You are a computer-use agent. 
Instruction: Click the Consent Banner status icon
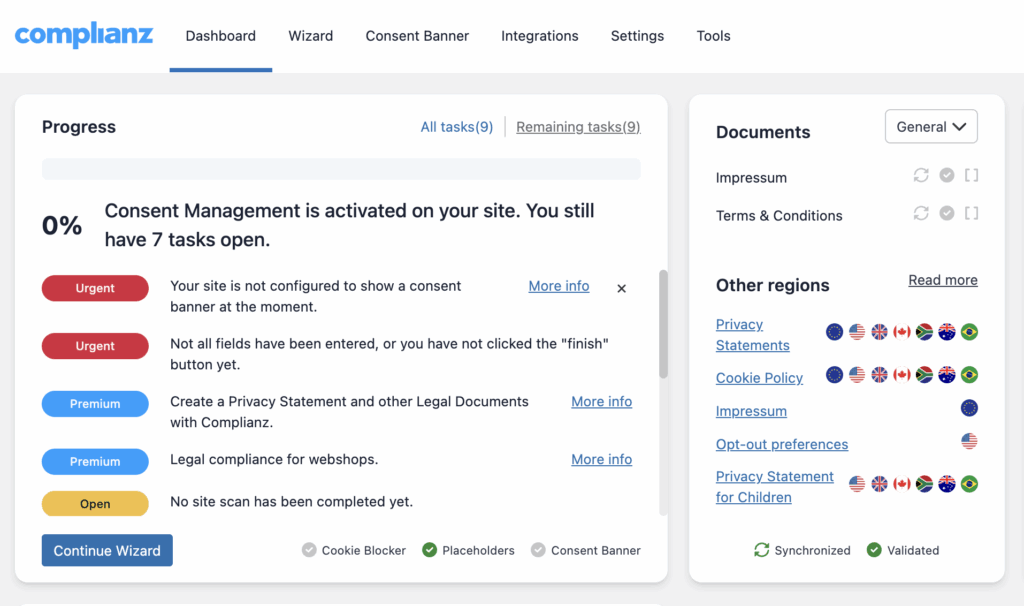pyautogui.click(x=538, y=550)
